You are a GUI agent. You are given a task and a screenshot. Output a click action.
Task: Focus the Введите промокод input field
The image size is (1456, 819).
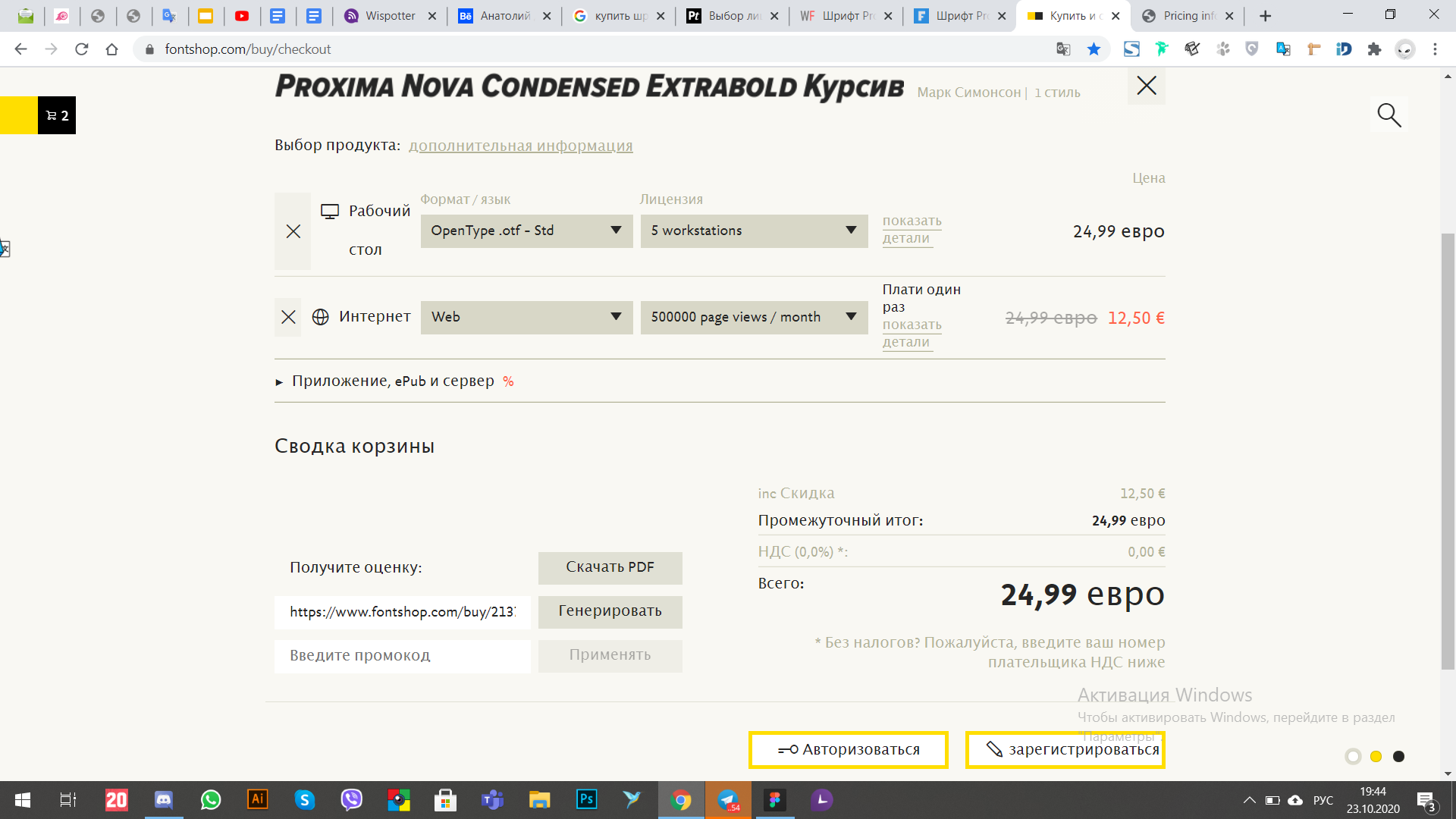[x=403, y=655]
